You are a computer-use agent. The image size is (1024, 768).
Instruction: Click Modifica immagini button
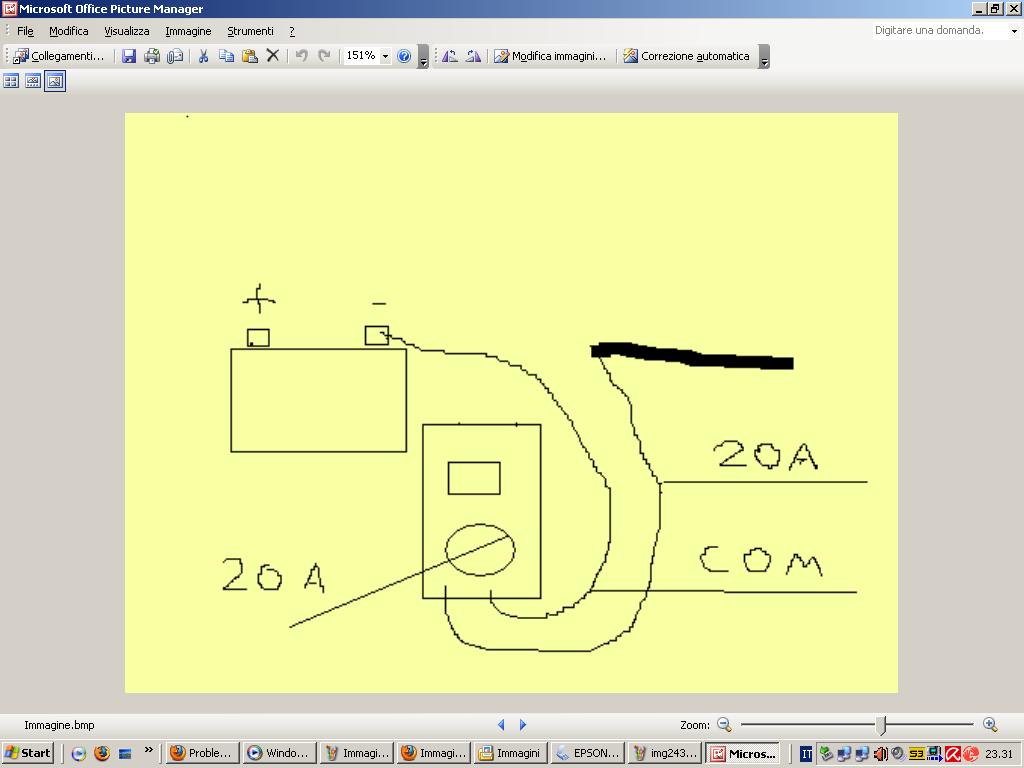tap(550, 56)
